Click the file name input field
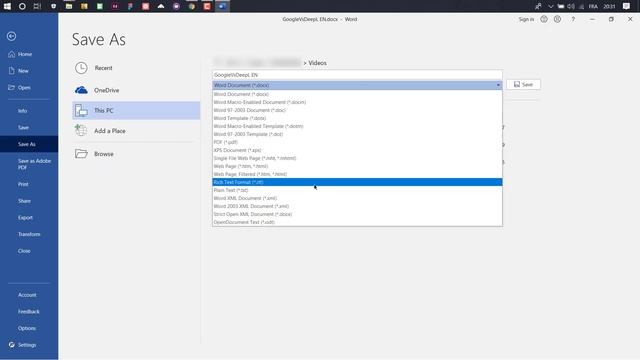The width and height of the screenshot is (640, 360). point(358,75)
